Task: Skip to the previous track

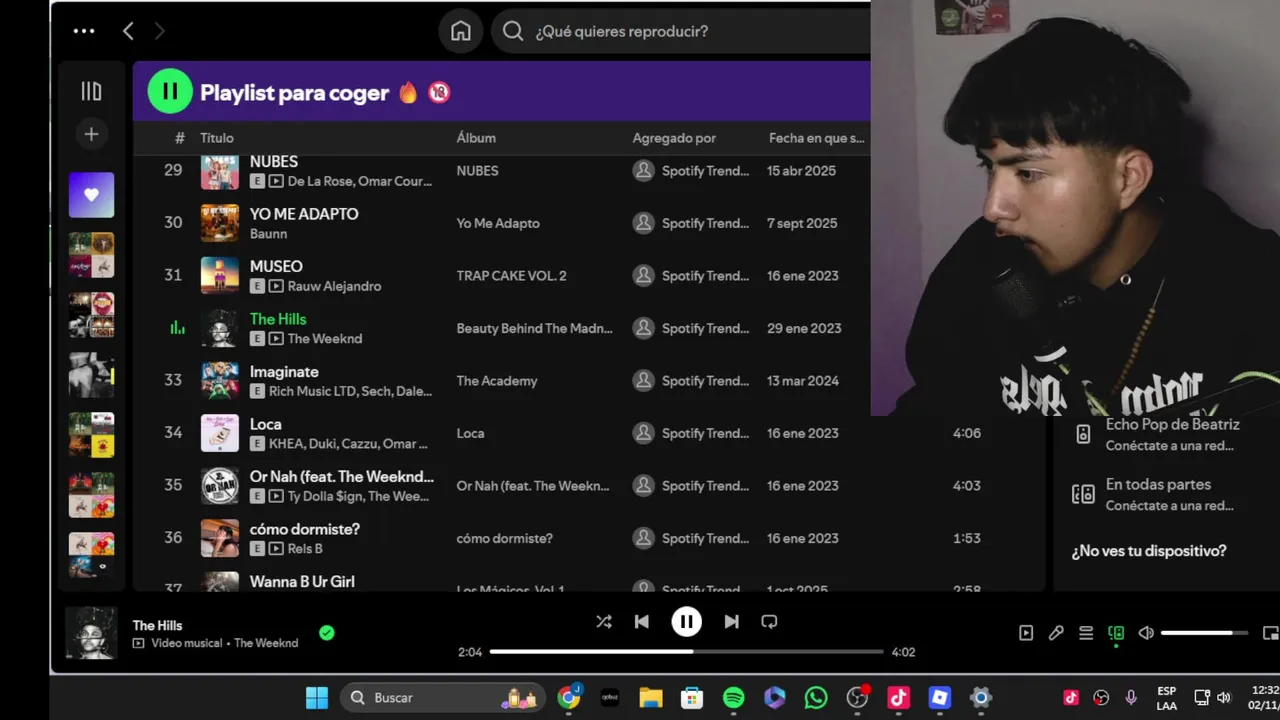Action: click(x=642, y=621)
